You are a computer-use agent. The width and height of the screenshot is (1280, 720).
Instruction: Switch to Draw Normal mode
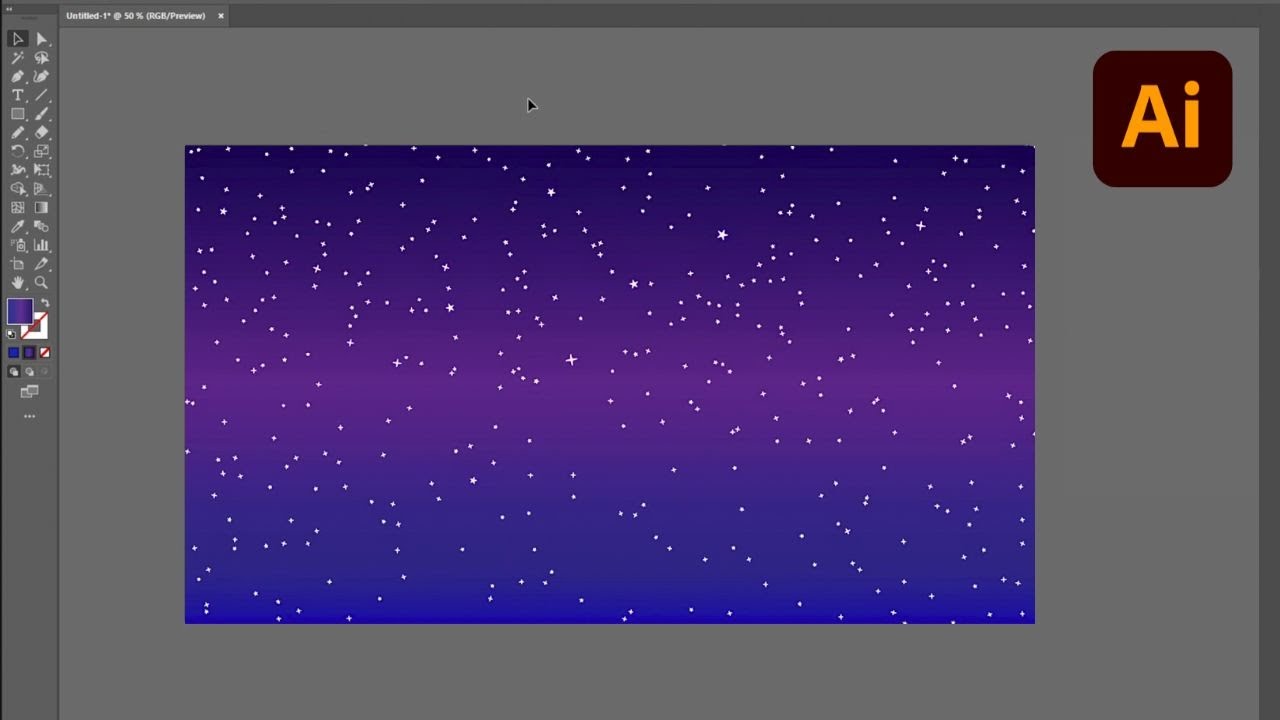14,371
